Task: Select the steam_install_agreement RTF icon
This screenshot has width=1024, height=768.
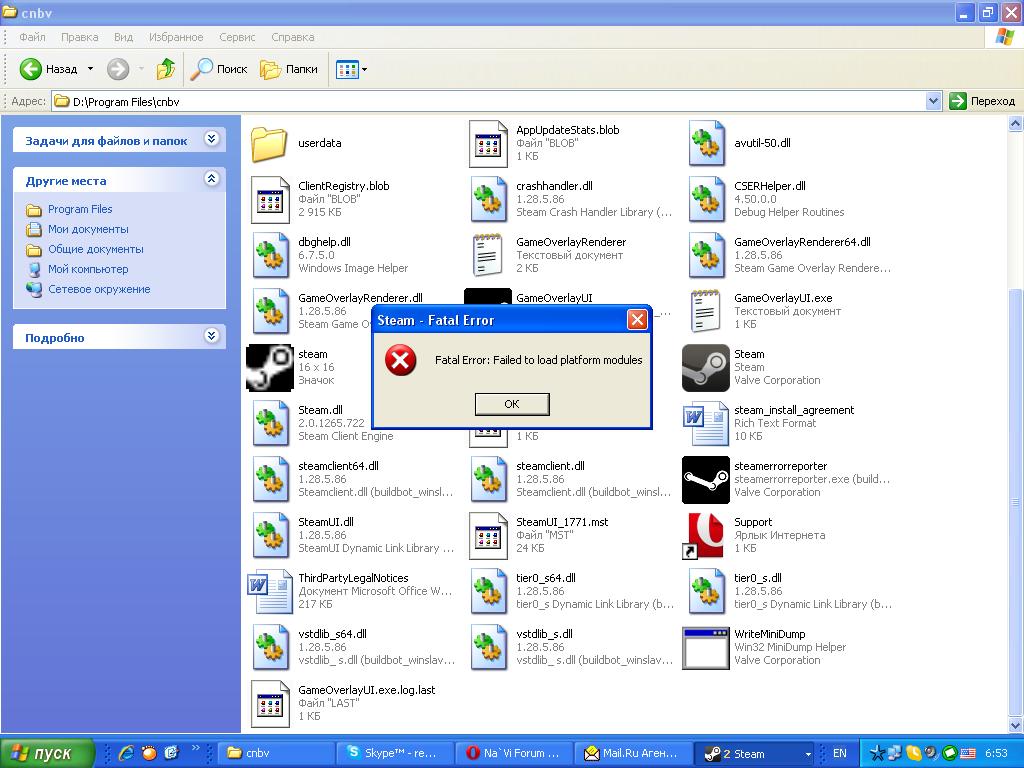Action: tap(706, 424)
